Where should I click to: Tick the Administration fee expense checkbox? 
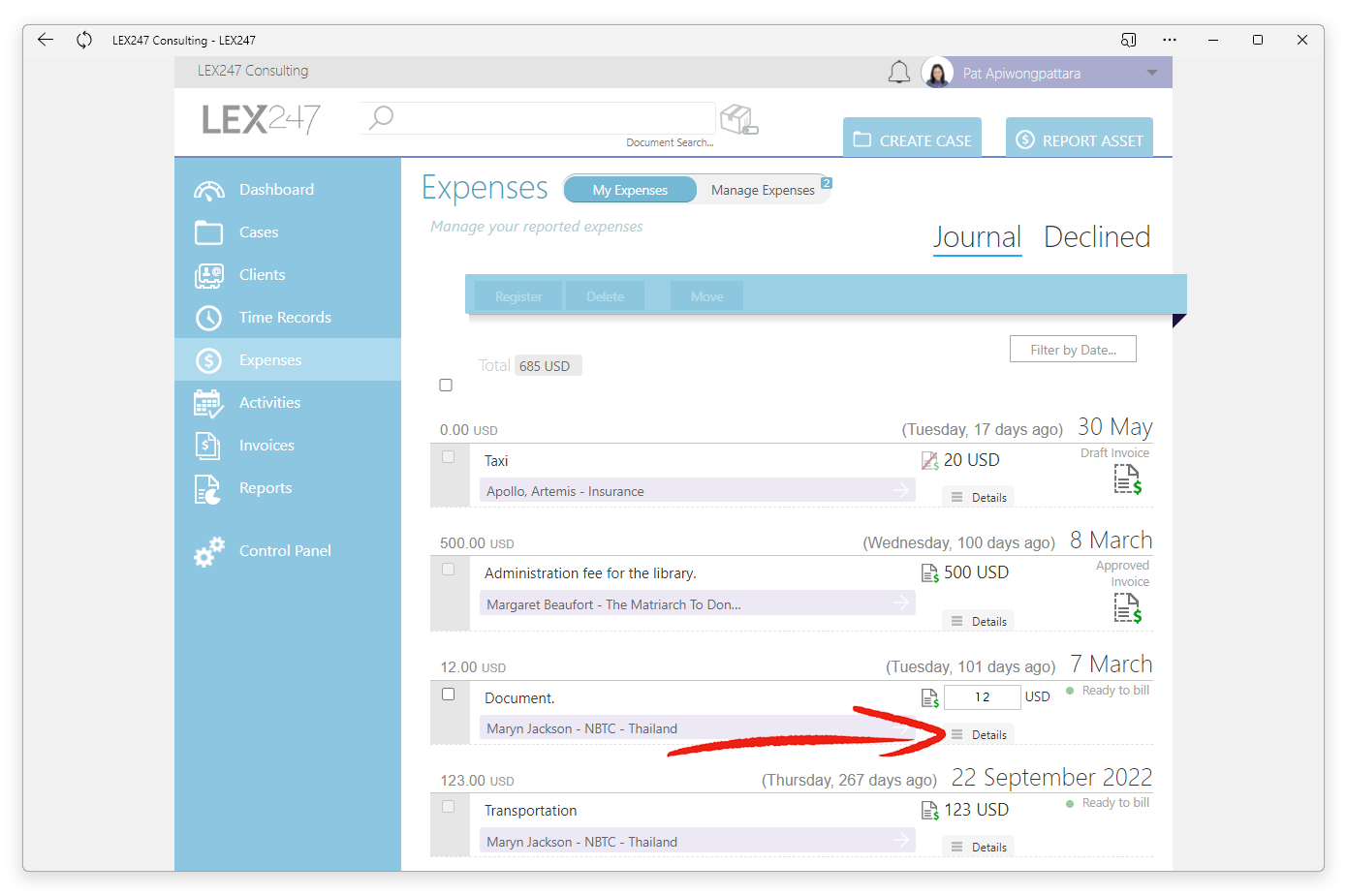pyautogui.click(x=448, y=570)
